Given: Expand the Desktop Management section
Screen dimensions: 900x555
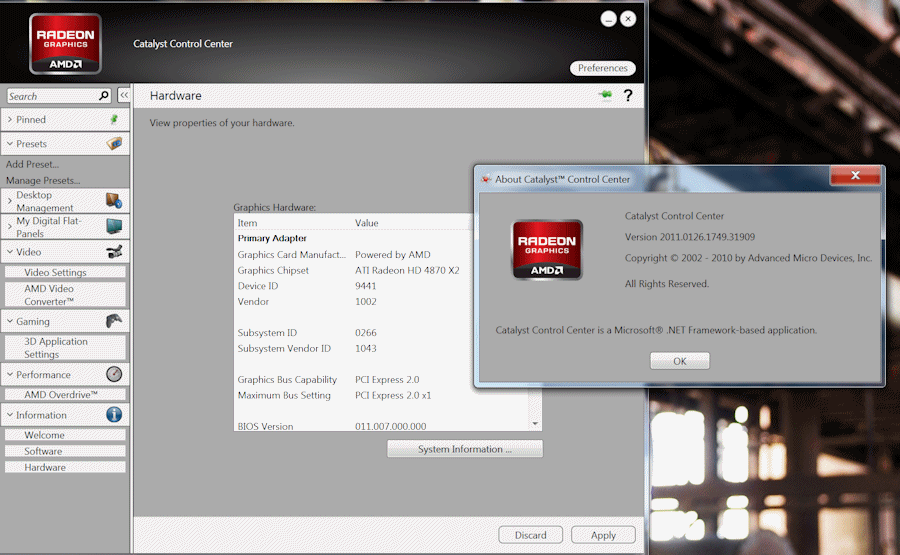Looking at the screenshot, I should [10, 201].
